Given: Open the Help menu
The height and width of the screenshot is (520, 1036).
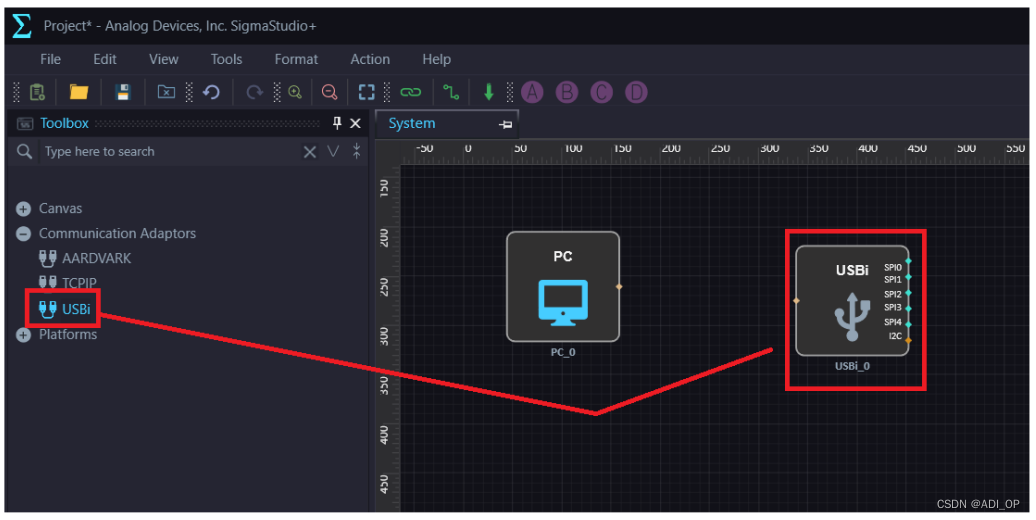Looking at the screenshot, I should [x=436, y=59].
